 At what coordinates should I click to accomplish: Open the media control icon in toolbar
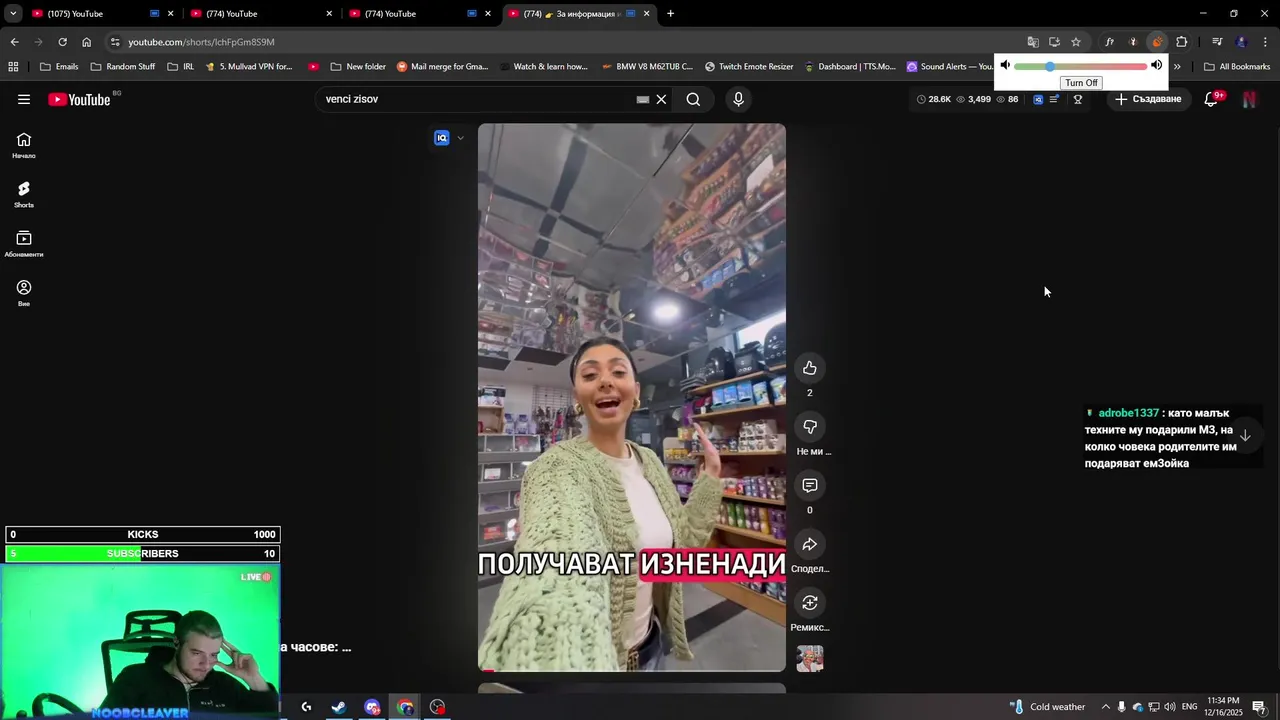coord(1217,42)
